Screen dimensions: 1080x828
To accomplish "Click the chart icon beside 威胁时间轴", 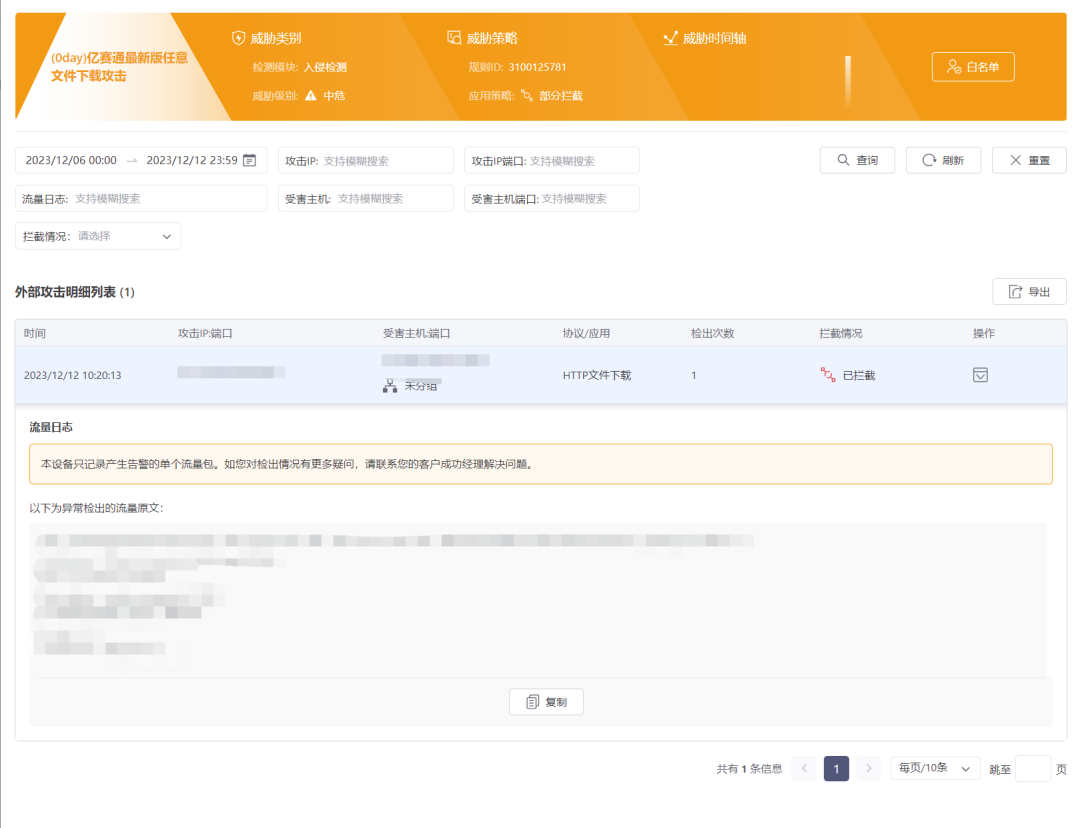I will (x=670, y=38).
